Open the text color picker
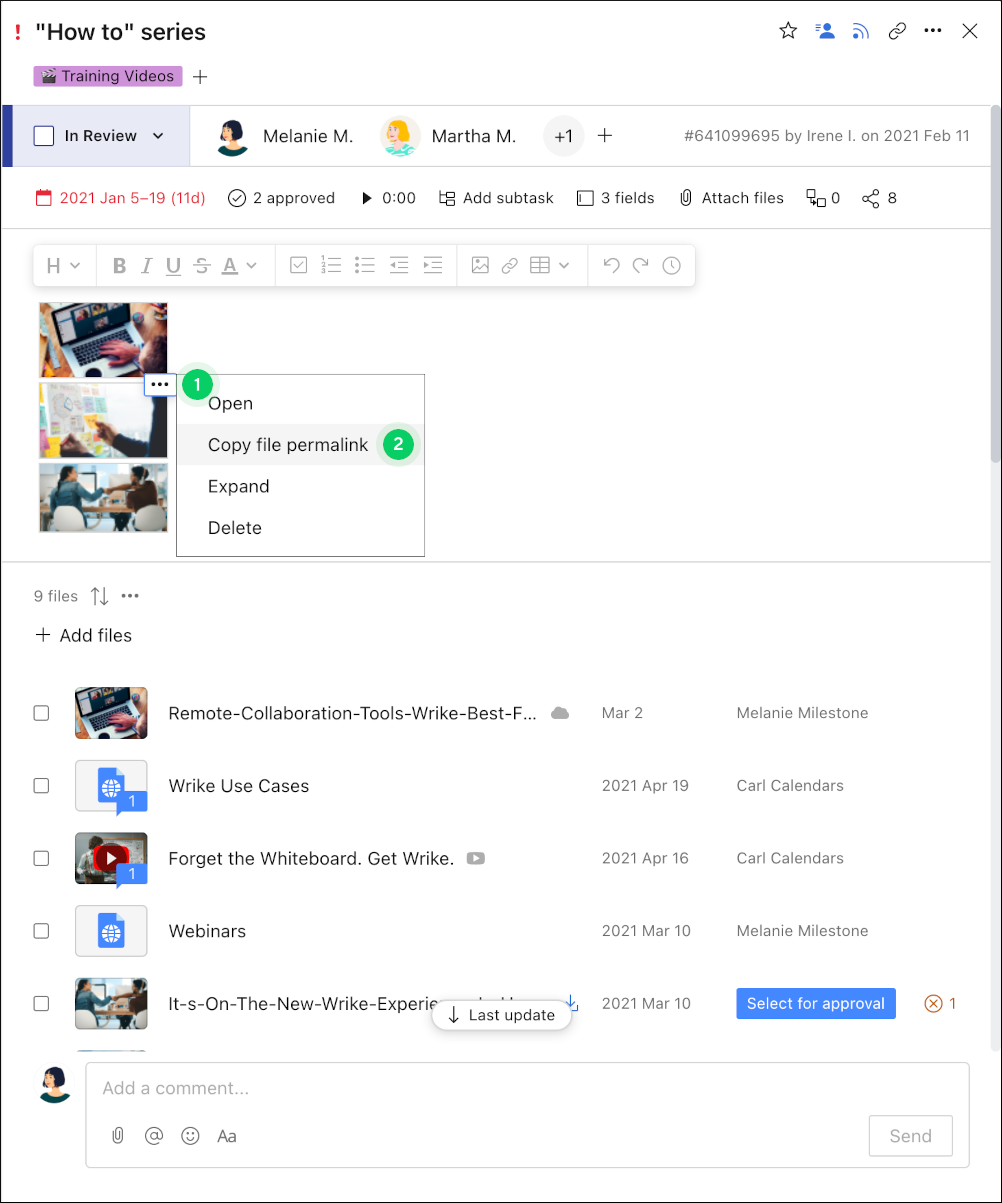 227,265
